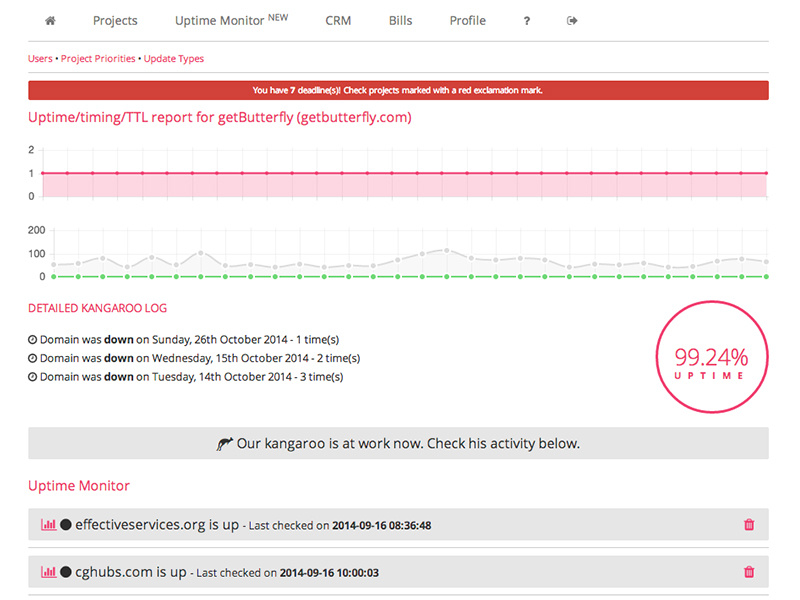Click timestamp 2014-09-16 10:00:03

(329, 573)
